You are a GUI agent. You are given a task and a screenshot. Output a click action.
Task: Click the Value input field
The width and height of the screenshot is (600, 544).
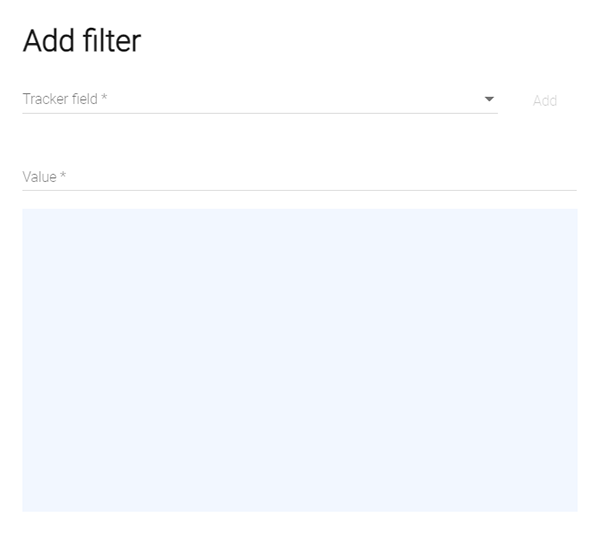click(299, 177)
